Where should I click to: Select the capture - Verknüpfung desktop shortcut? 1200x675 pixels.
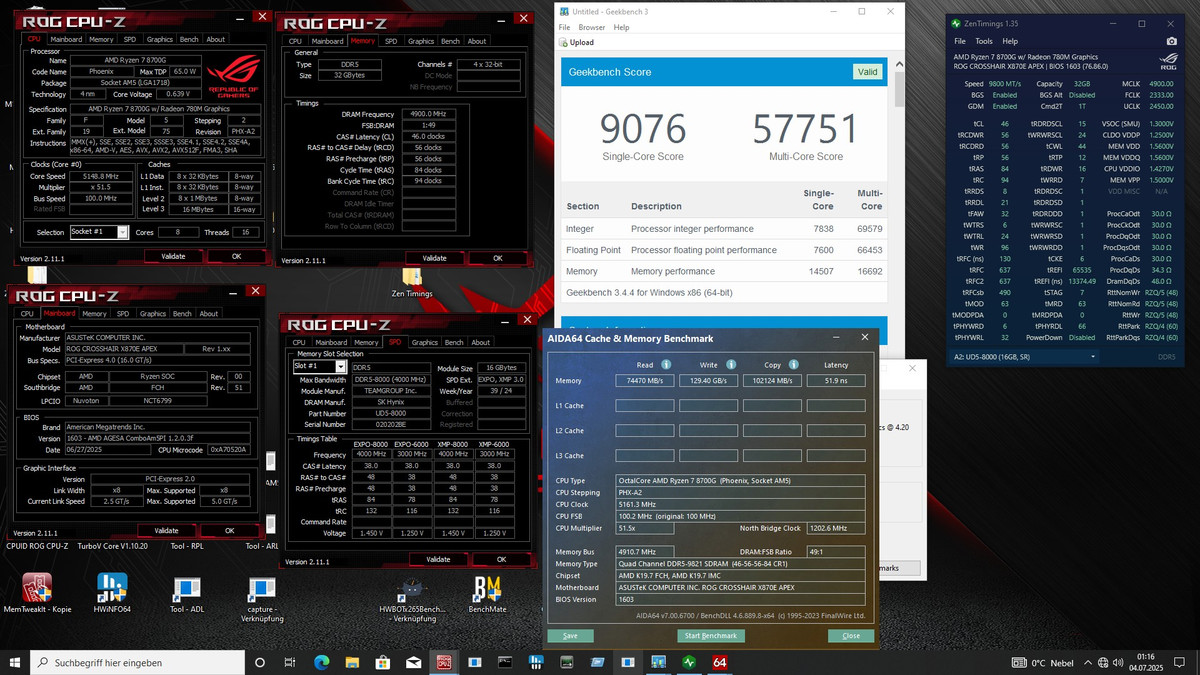tap(262, 598)
